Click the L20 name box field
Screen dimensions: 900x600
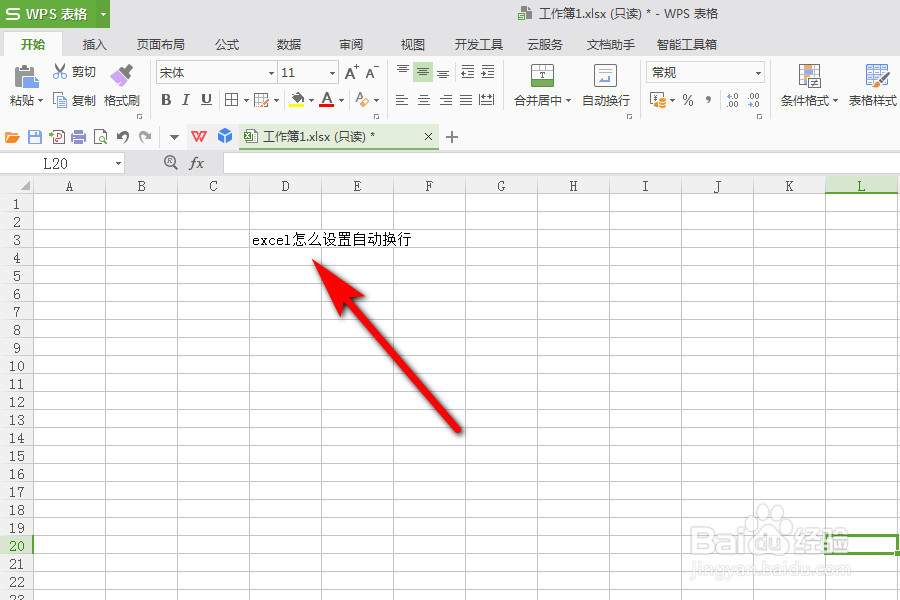pyautogui.click(x=55, y=161)
